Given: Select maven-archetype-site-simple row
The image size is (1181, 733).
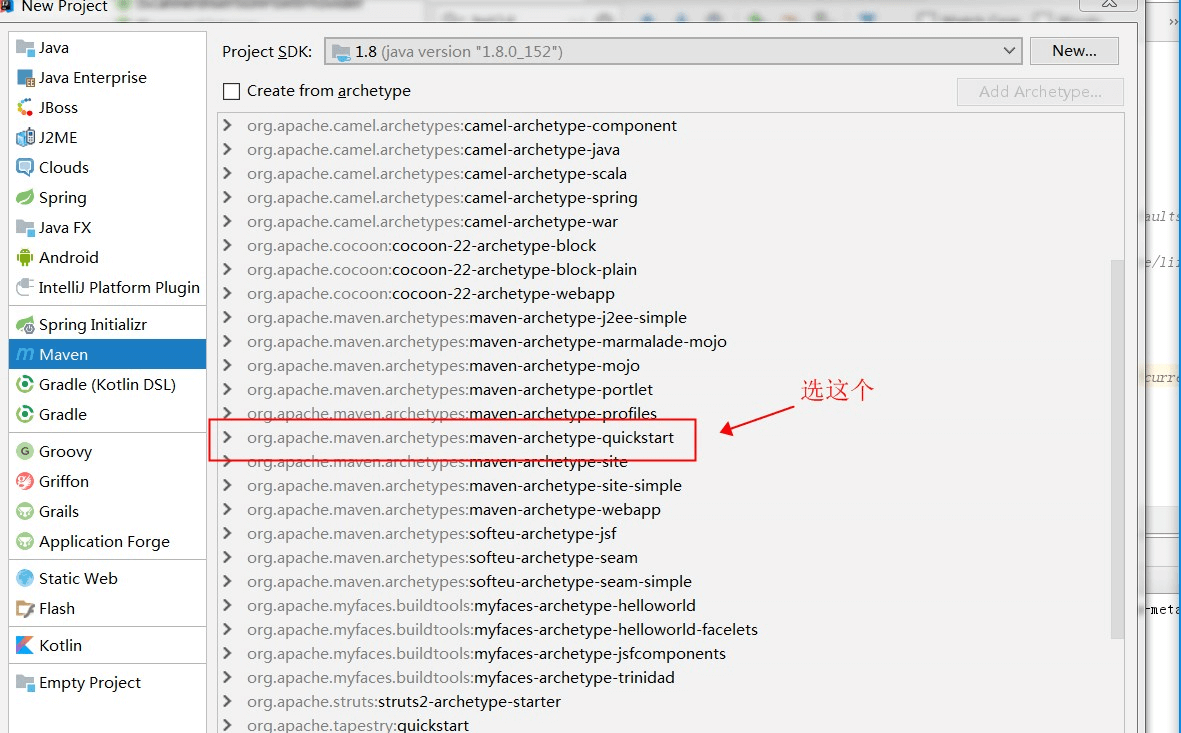Looking at the screenshot, I should coord(666,486).
